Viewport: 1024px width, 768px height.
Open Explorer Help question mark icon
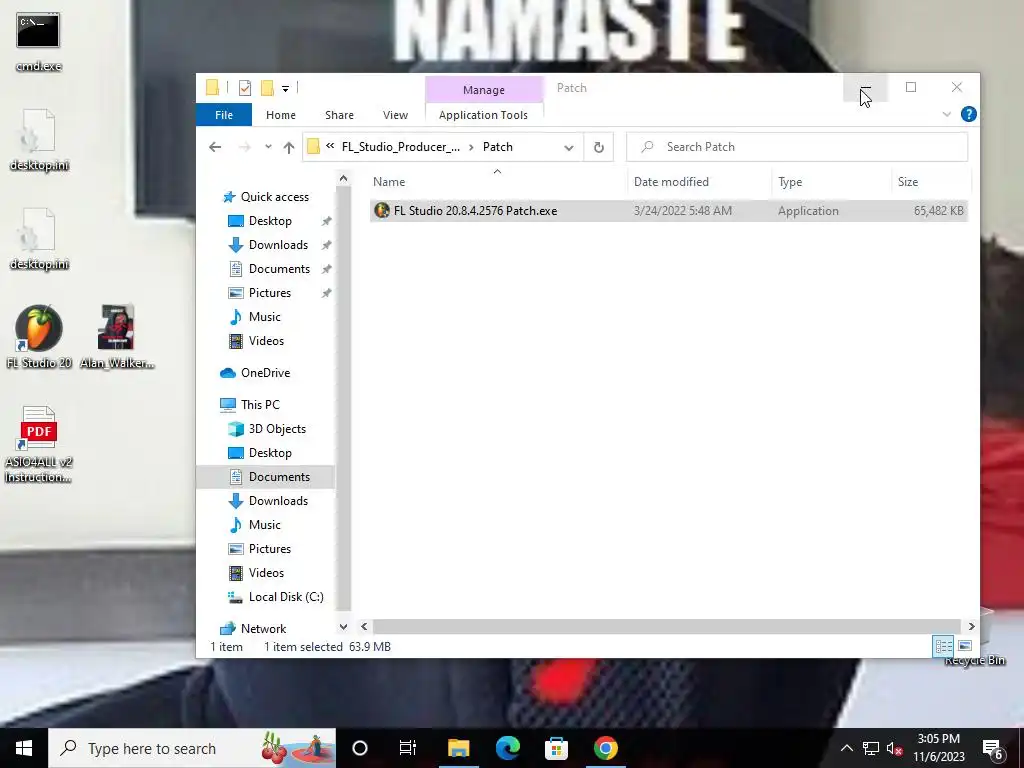[x=968, y=114]
